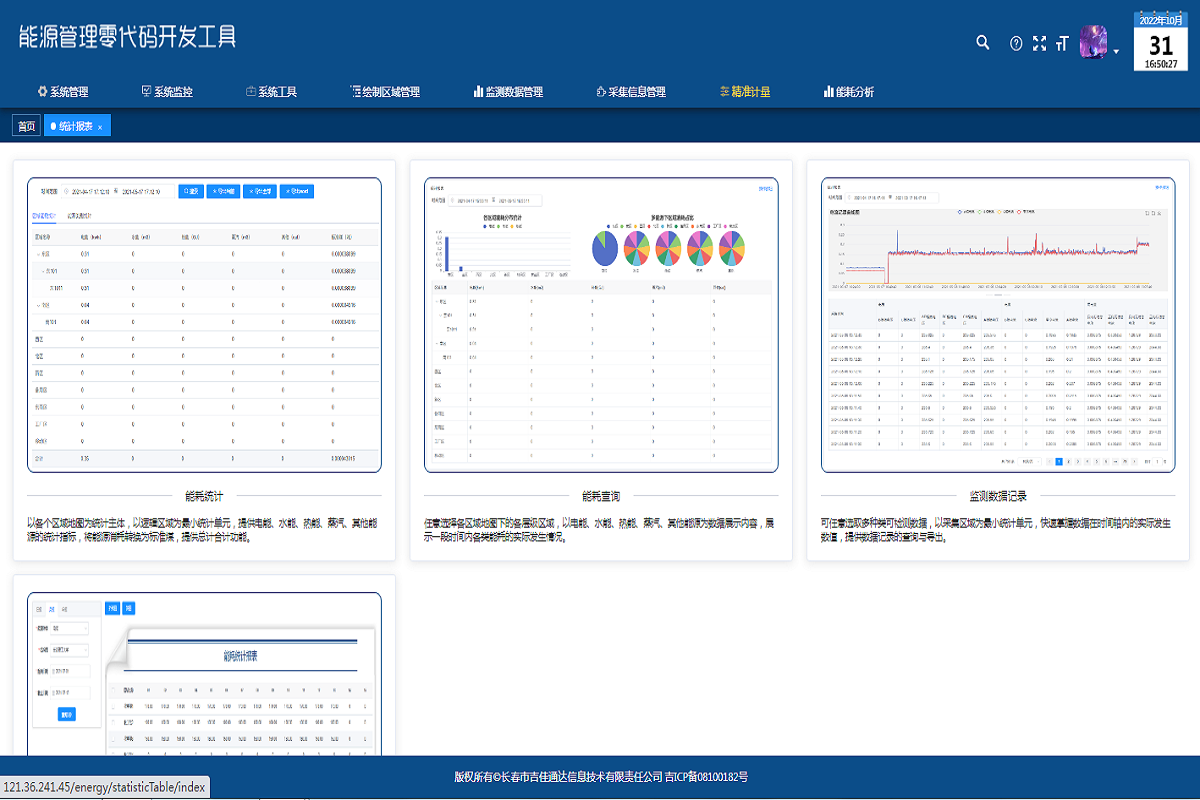Switch to the 首页 tab
This screenshot has height=800, width=1200.
[26, 126]
